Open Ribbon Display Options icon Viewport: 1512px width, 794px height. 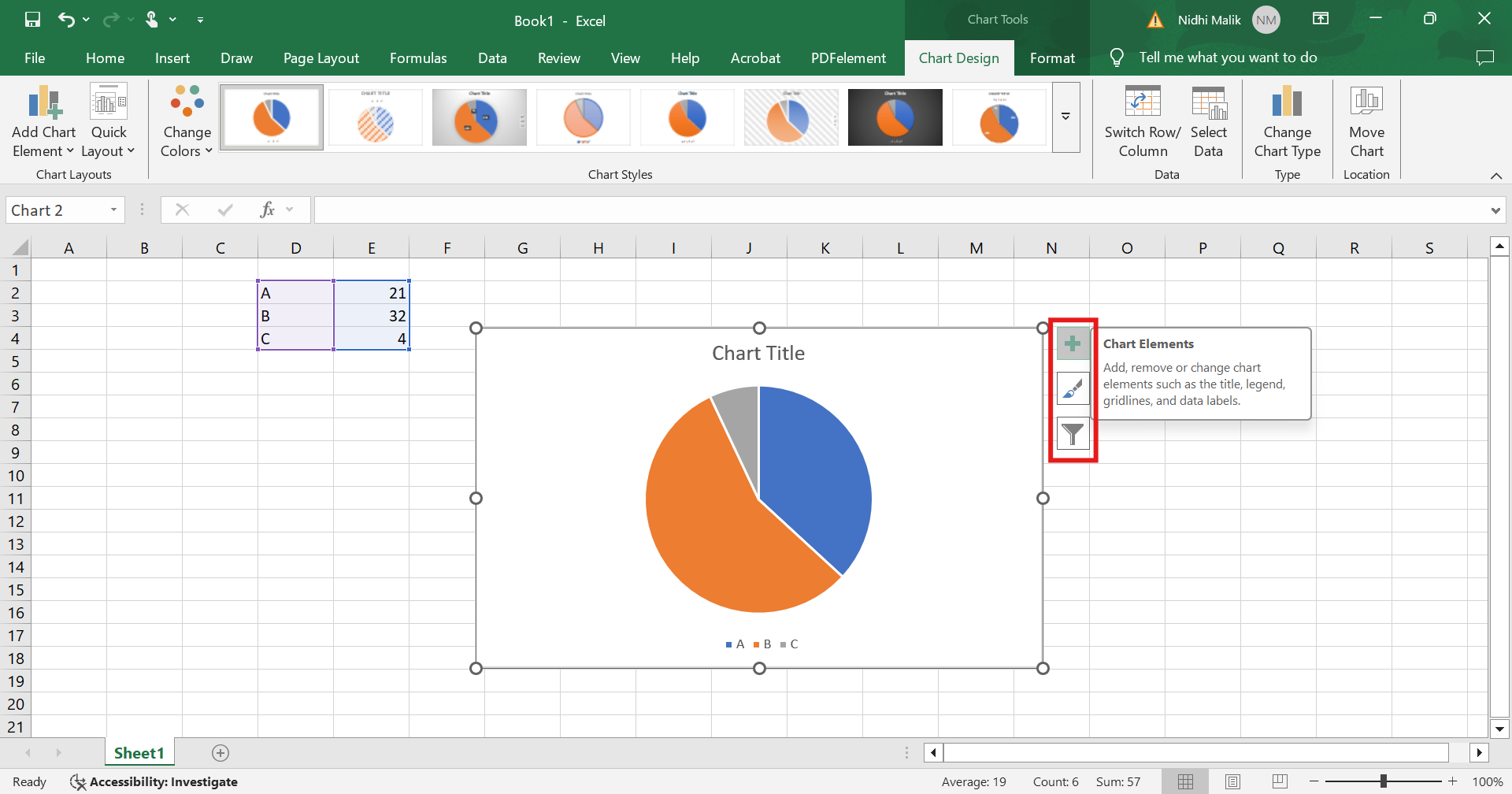coord(1321,19)
